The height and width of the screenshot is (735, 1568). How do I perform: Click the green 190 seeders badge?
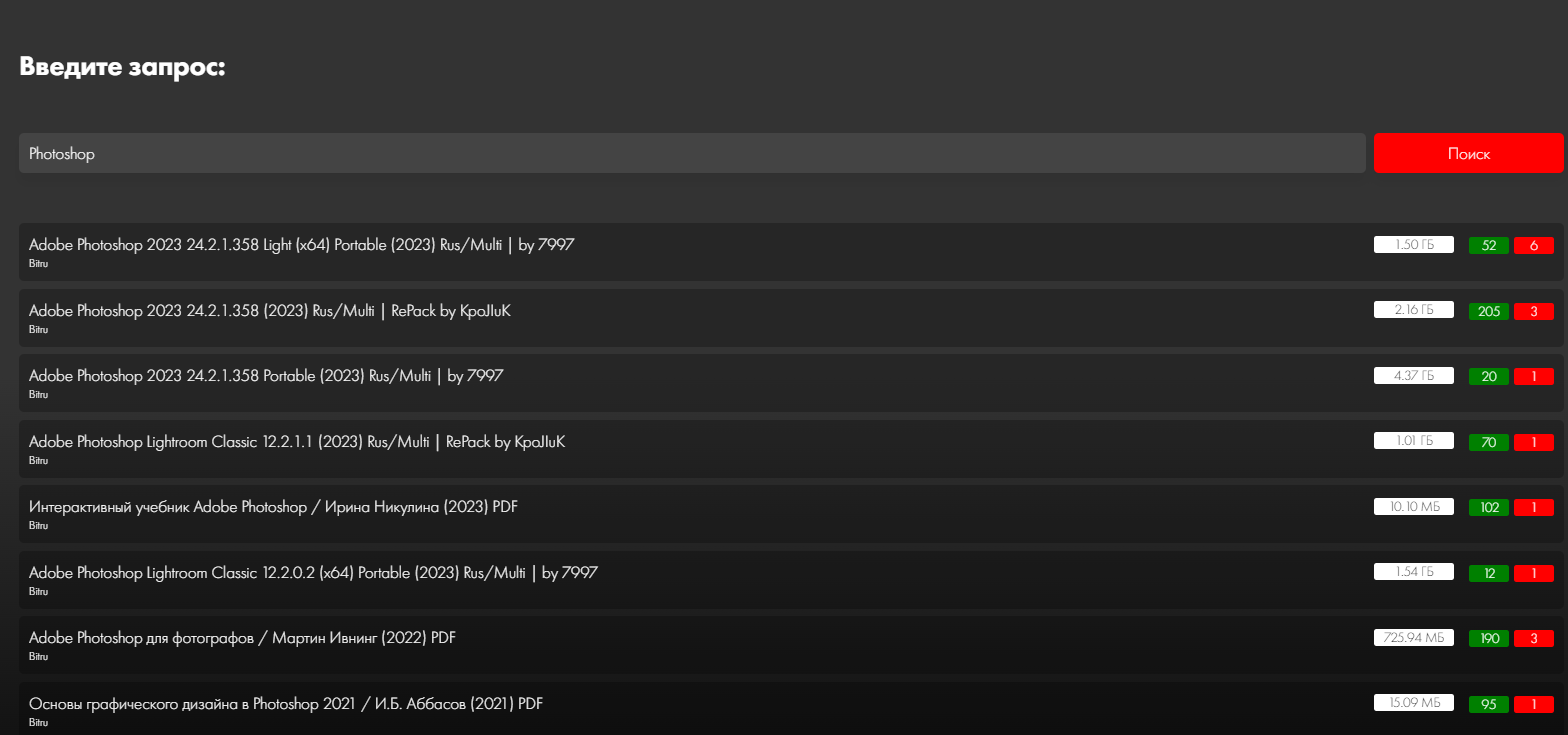pos(1489,638)
